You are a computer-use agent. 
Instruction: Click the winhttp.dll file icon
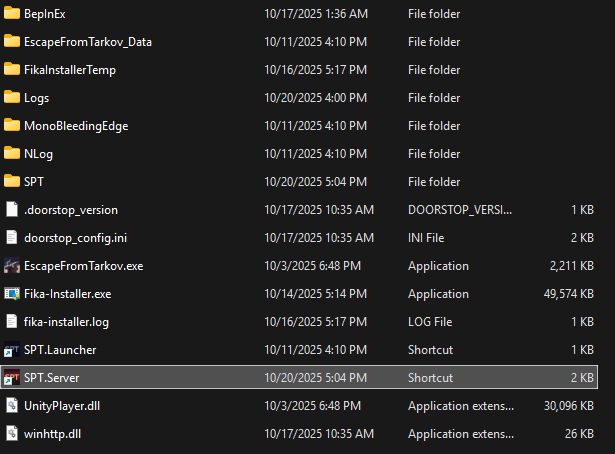coord(12,434)
